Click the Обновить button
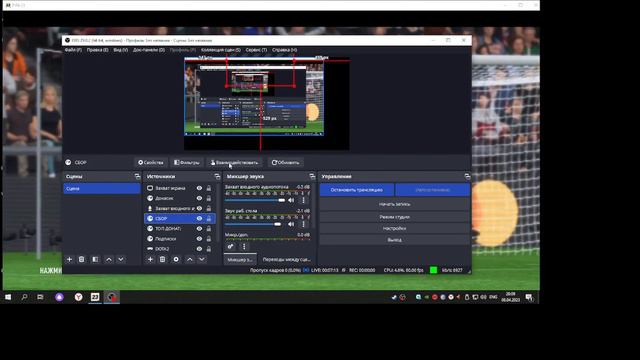 pyautogui.click(x=285, y=162)
